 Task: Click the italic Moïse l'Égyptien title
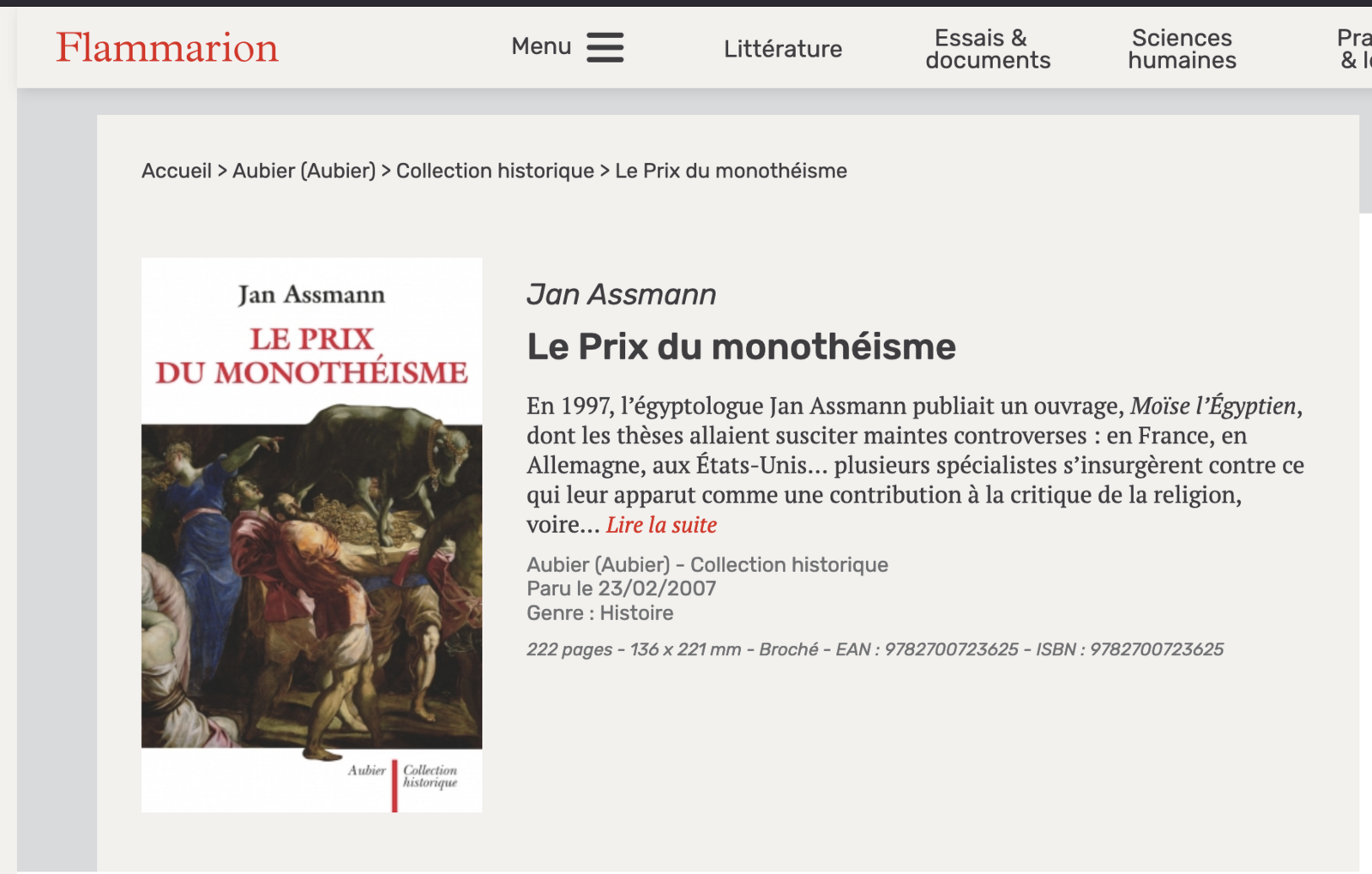(1213, 406)
